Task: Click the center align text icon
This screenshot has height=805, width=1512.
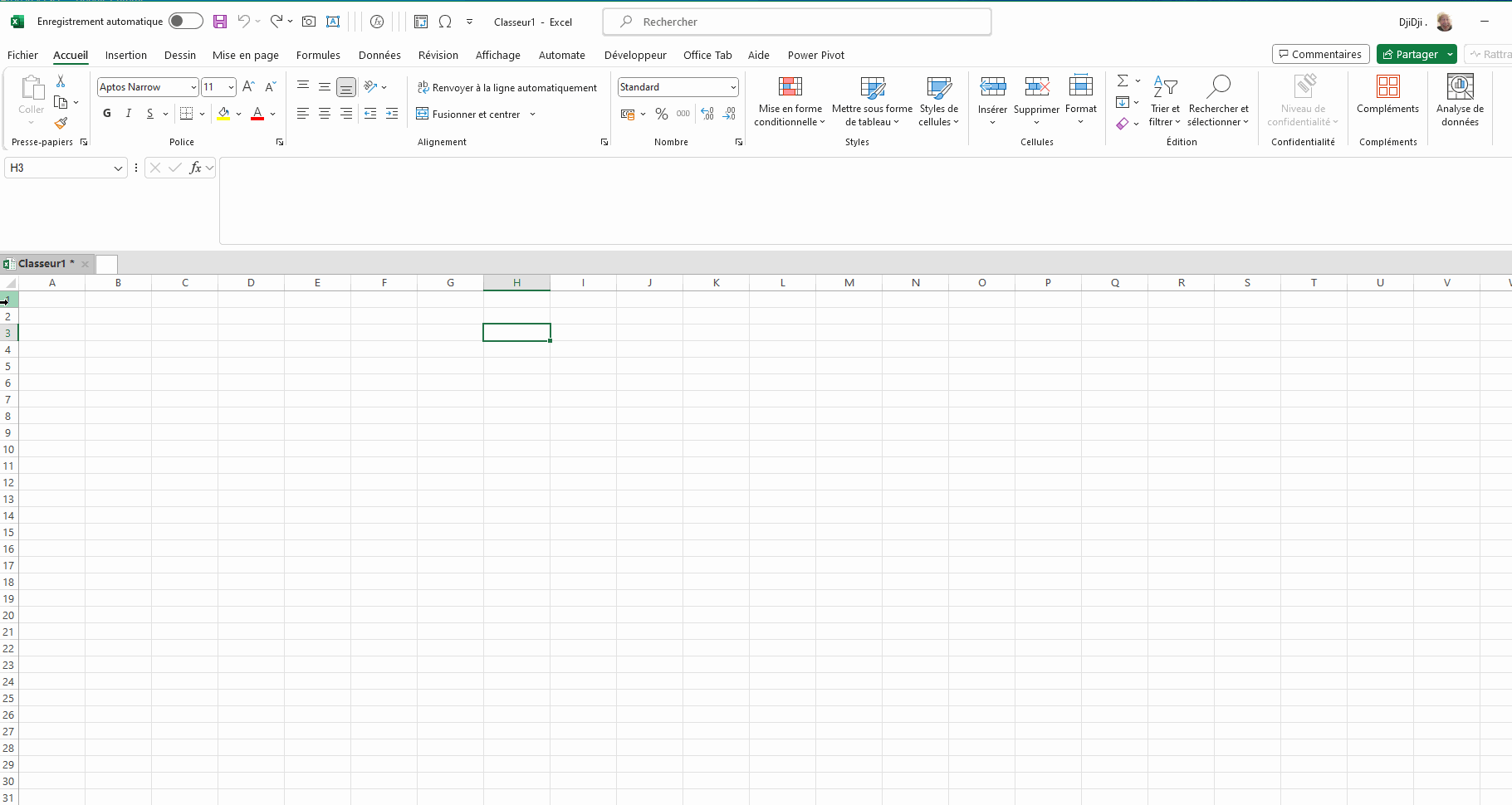Action: (325, 114)
